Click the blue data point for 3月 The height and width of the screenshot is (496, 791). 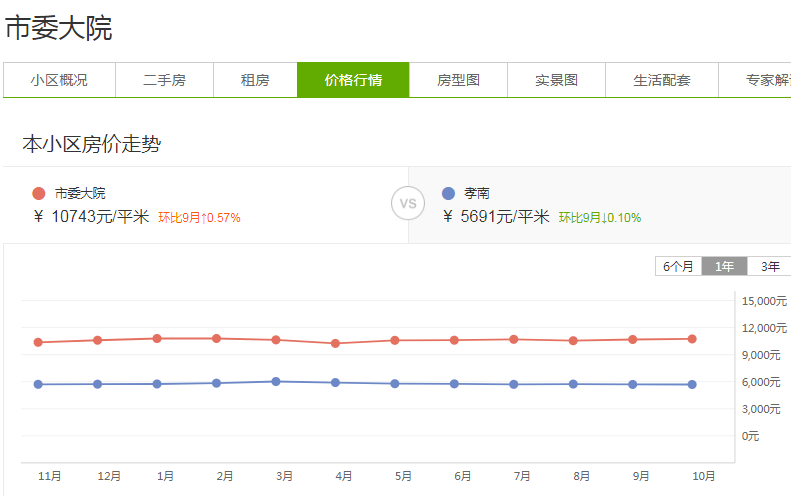tap(276, 381)
